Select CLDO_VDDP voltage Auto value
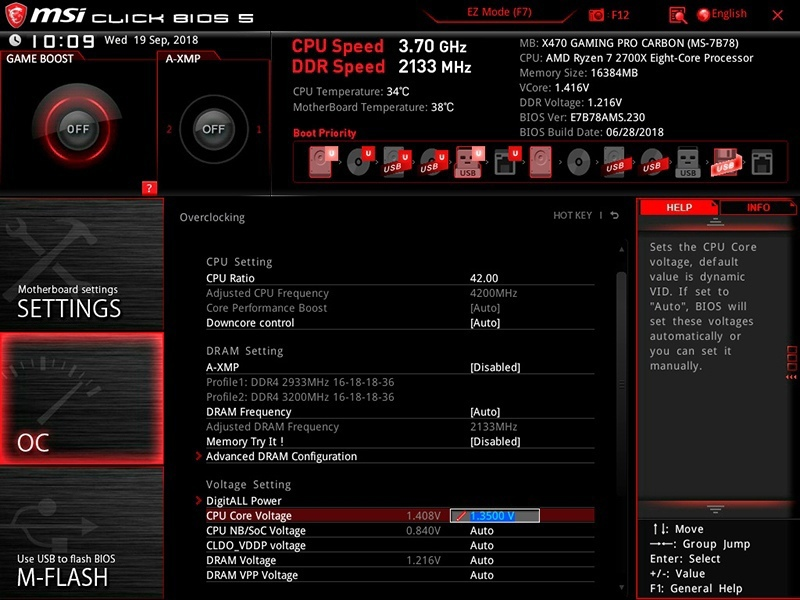The height and width of the screenshot is (600, 800). coord(482,545)
